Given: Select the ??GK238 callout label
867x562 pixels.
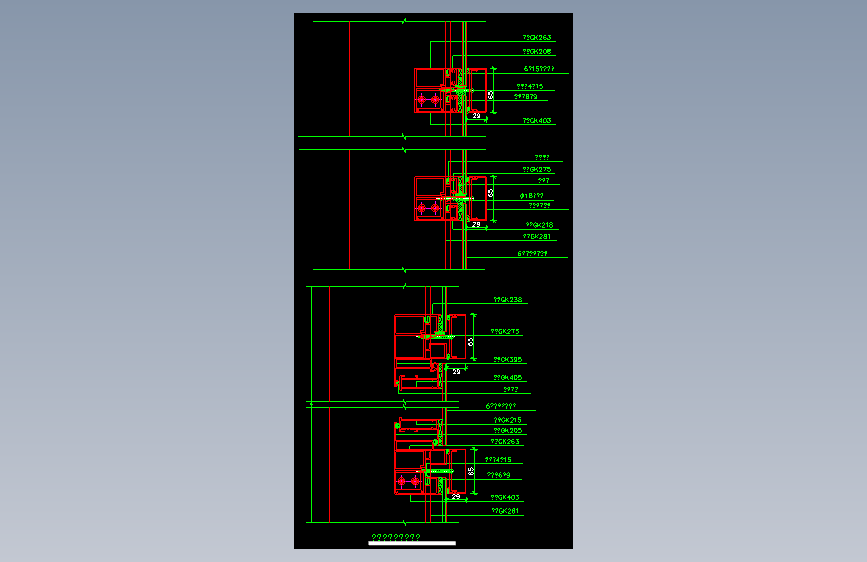Looking at the screenshot, I should pyautogui.click(x=508, y=300).
